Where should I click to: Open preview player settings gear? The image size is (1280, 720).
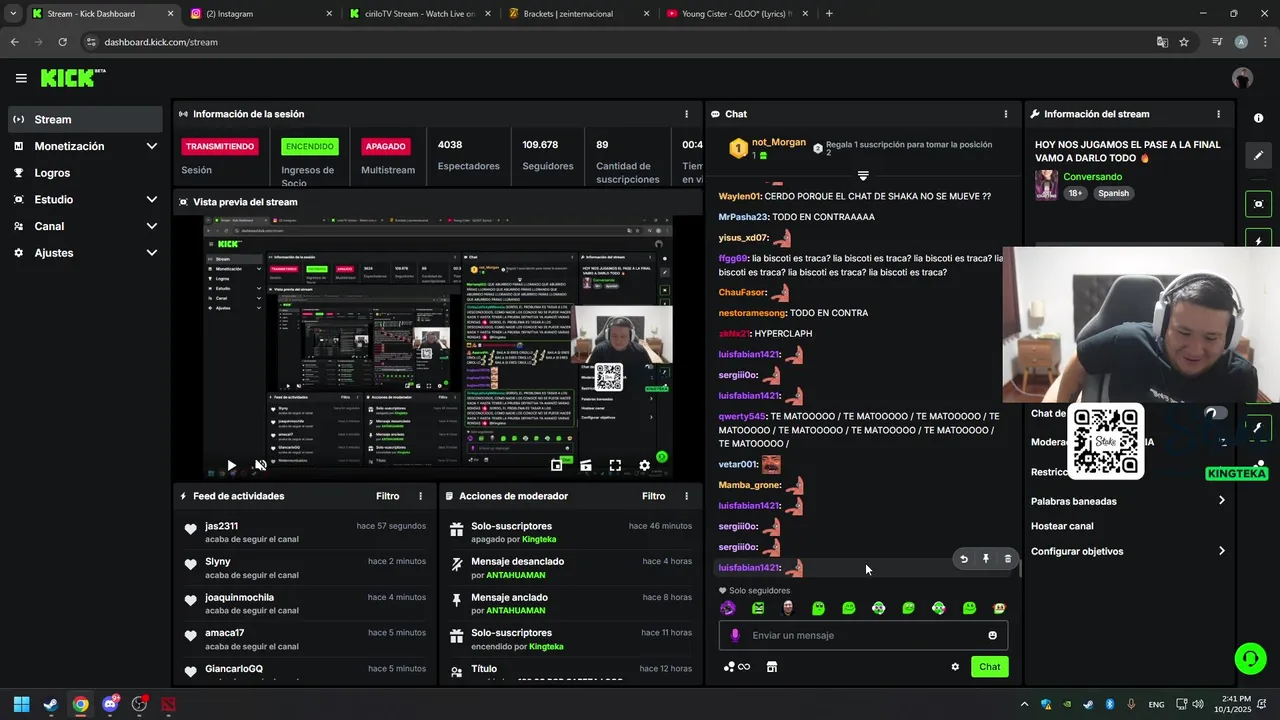click(644, 465)
